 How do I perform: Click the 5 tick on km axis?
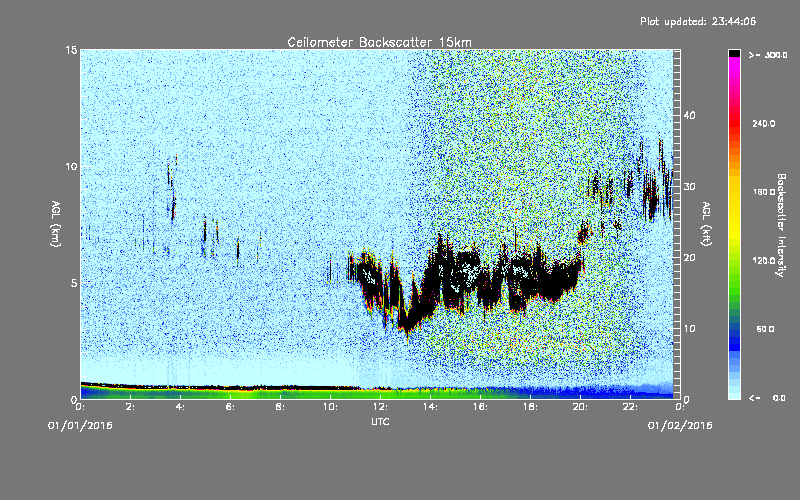point(73,283)
